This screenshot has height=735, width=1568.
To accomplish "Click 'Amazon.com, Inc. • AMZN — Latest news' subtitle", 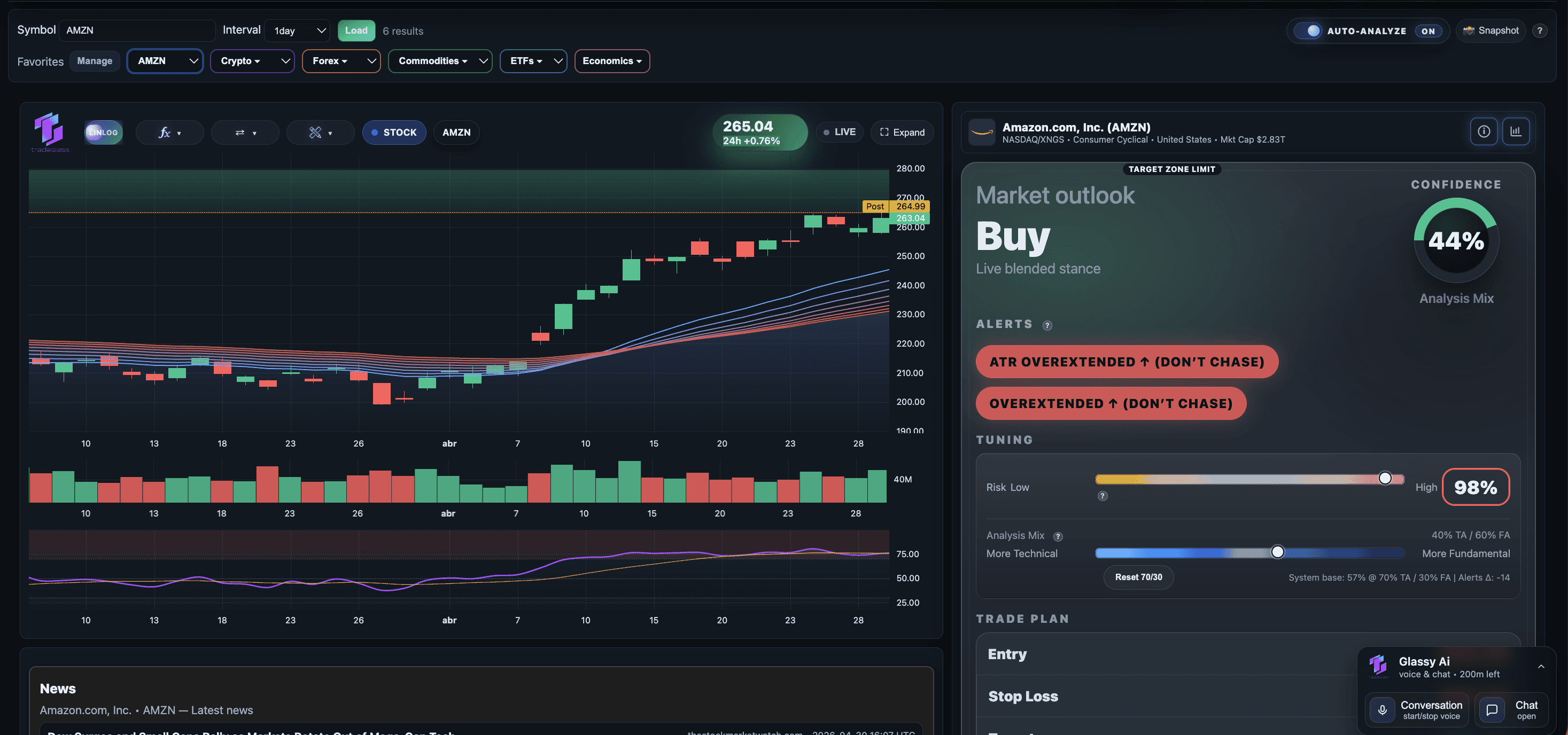I will 146,710.
